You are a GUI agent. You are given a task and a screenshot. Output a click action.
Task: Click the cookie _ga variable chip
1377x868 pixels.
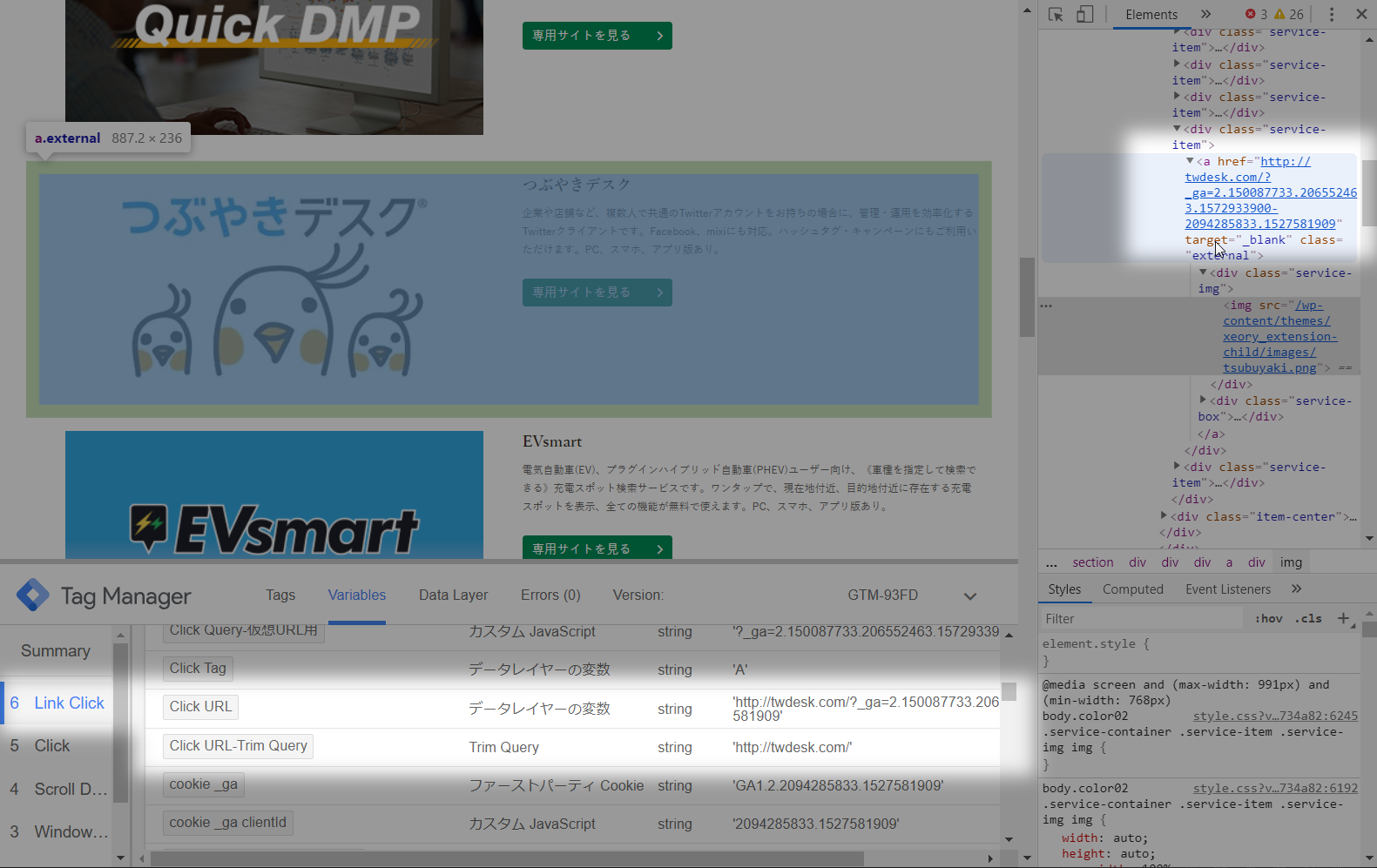(203, 784)
